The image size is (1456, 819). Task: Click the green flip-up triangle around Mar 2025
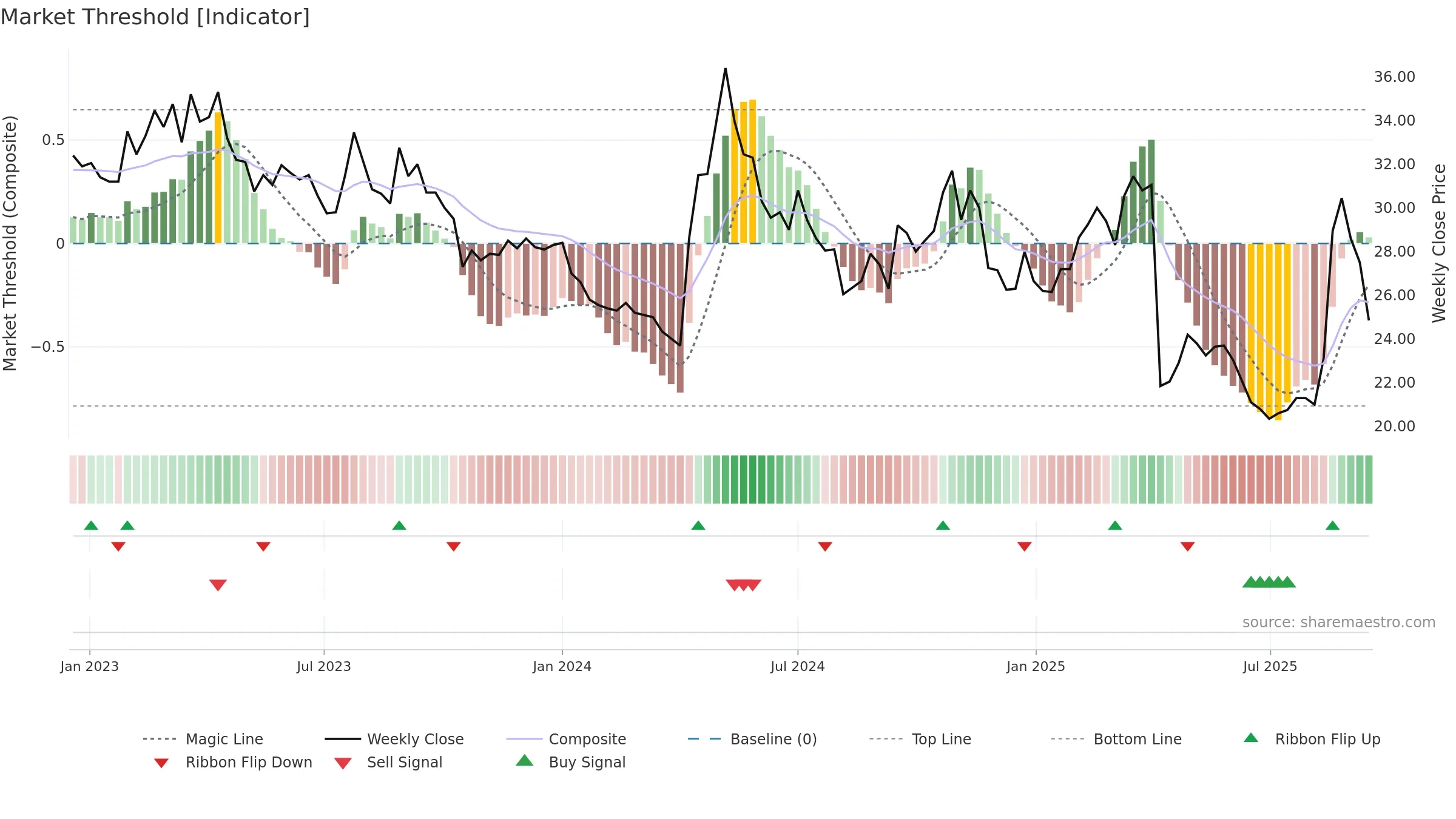[x=1115, y=525]
